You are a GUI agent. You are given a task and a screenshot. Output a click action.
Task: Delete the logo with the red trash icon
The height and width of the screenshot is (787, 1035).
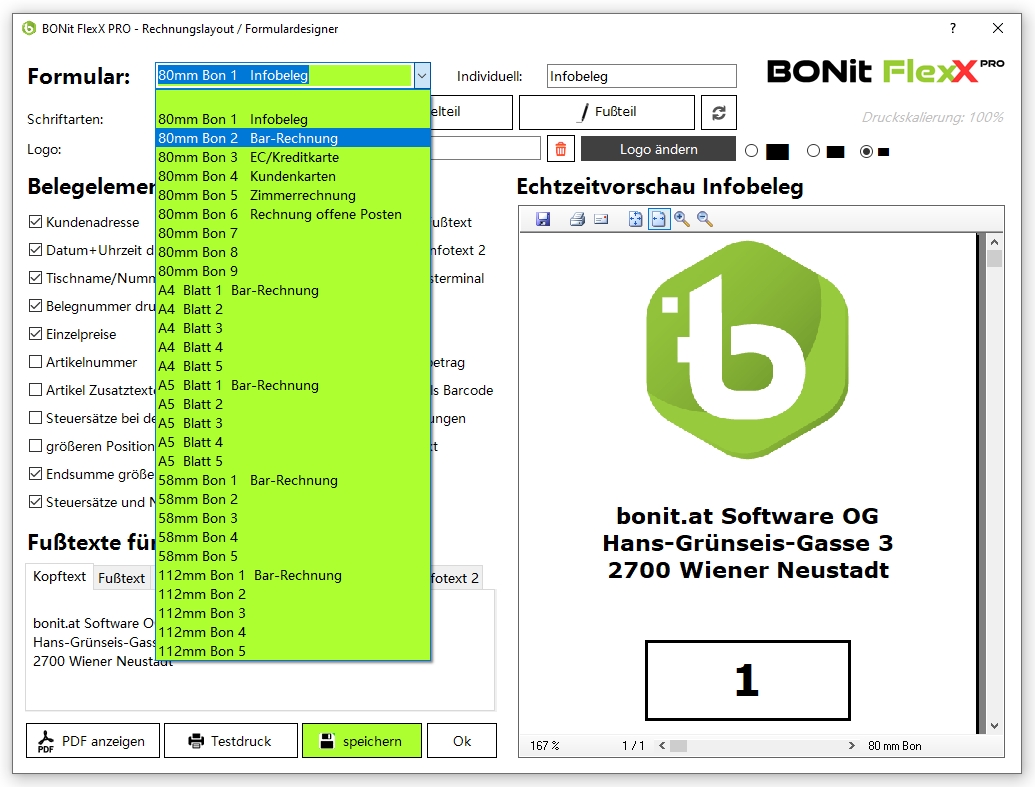560,149
